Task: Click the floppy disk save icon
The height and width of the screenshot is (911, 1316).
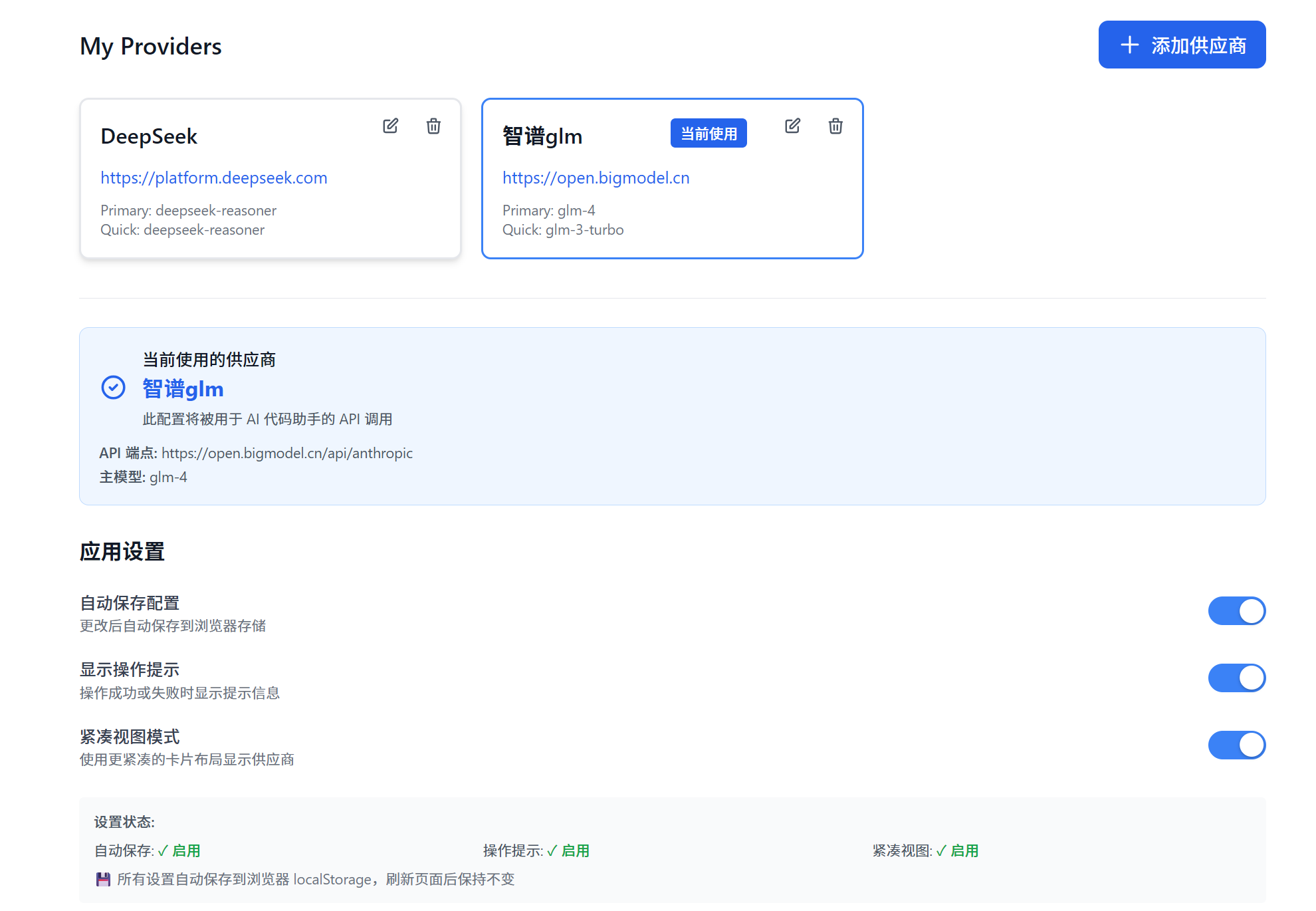Action: (x=103, y=879)
